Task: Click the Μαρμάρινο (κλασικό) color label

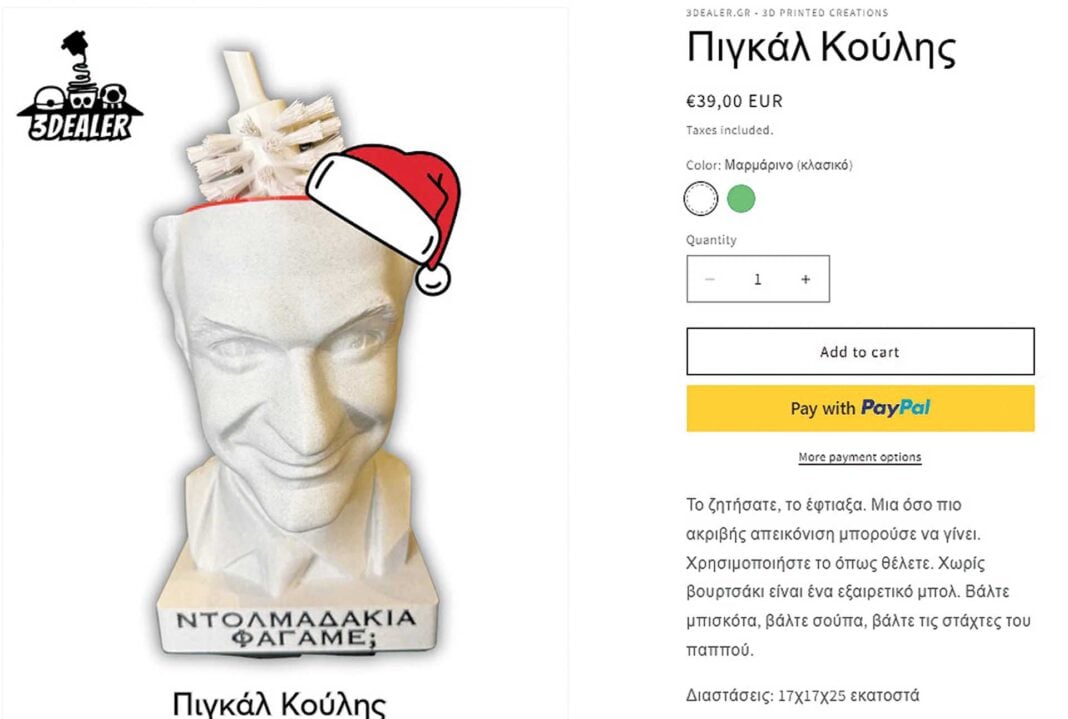Action: (788, 165)
